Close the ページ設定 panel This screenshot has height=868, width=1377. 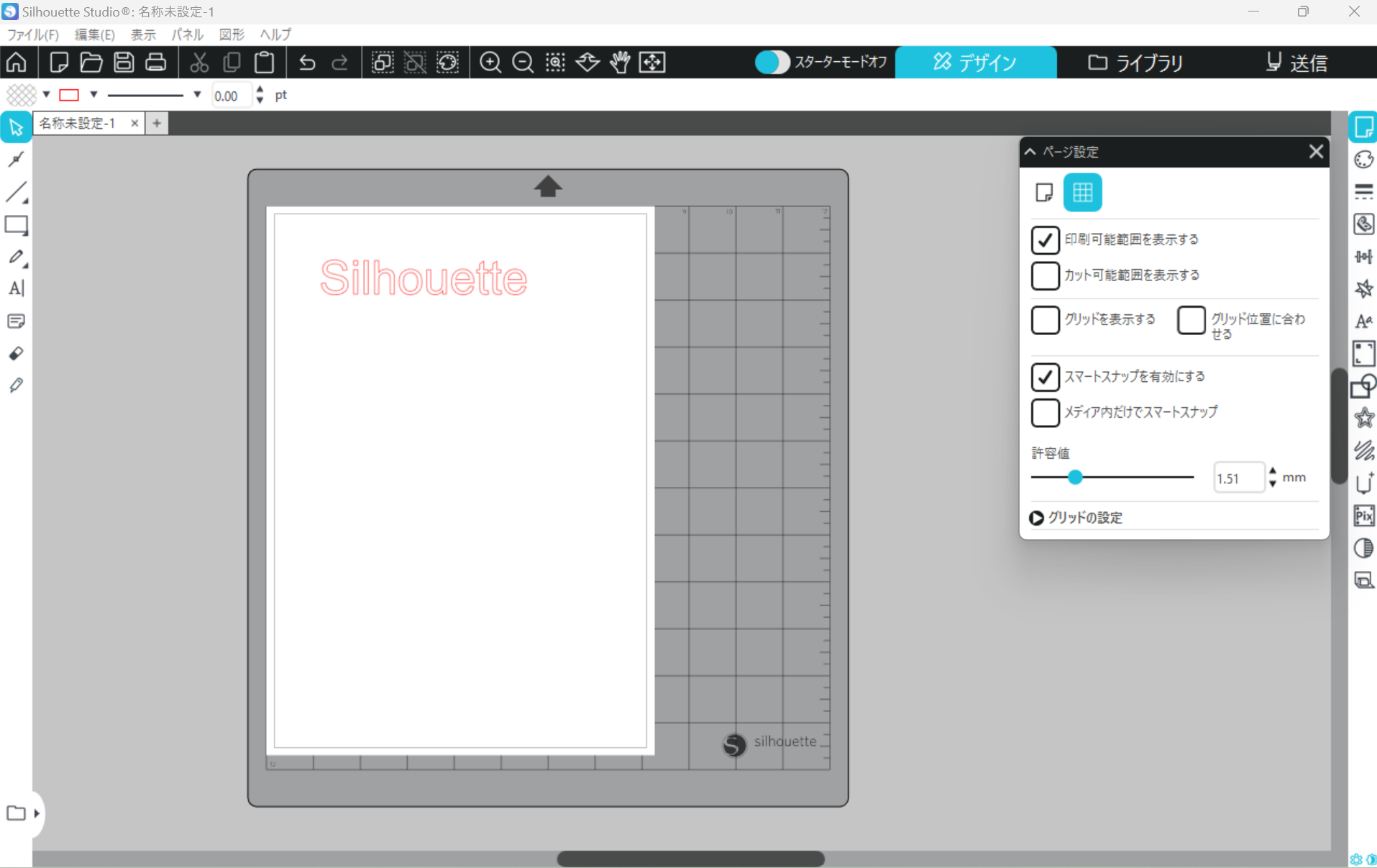pos(1316,152)
